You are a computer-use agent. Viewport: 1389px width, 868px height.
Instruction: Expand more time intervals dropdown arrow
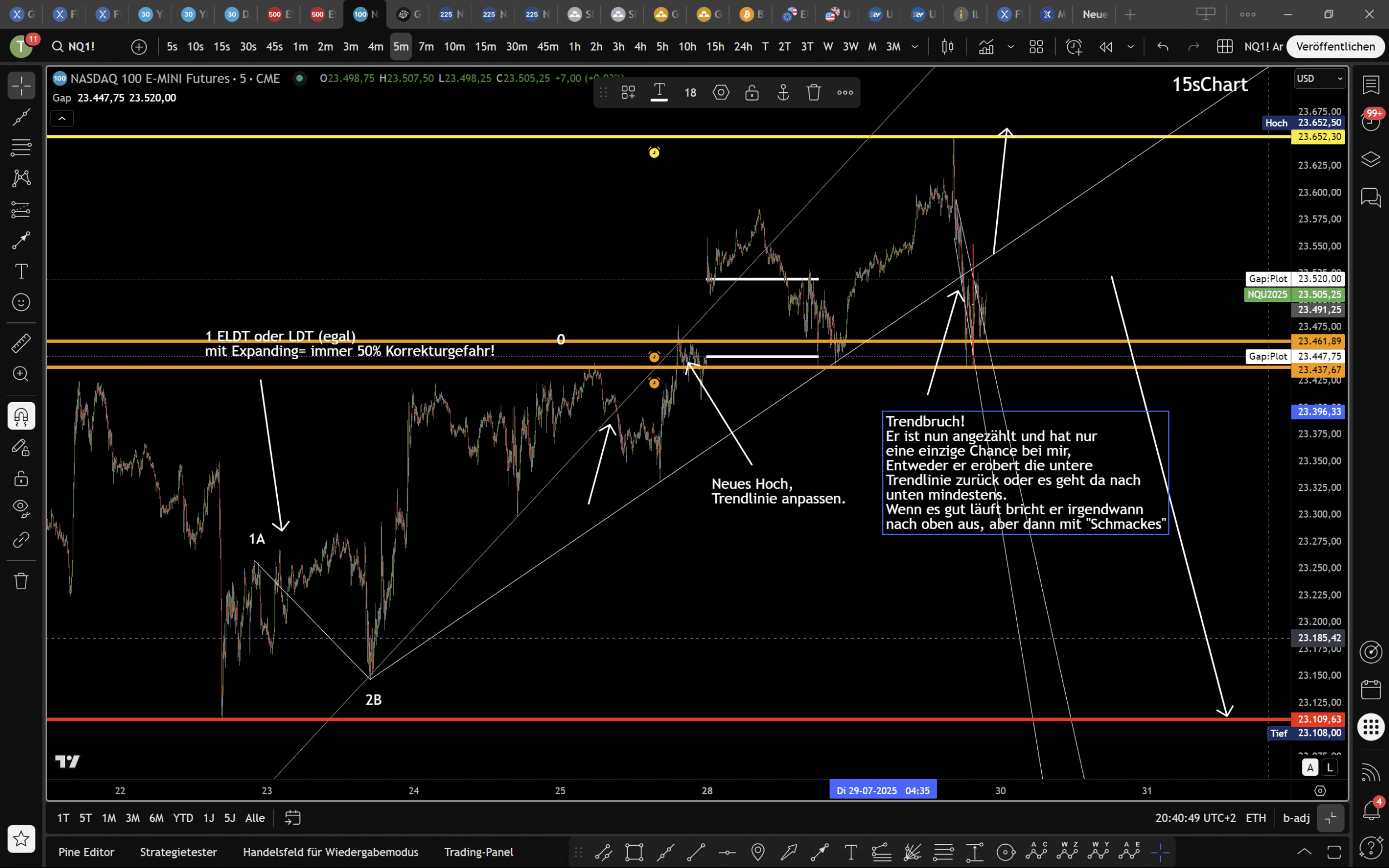coord(915,47)
